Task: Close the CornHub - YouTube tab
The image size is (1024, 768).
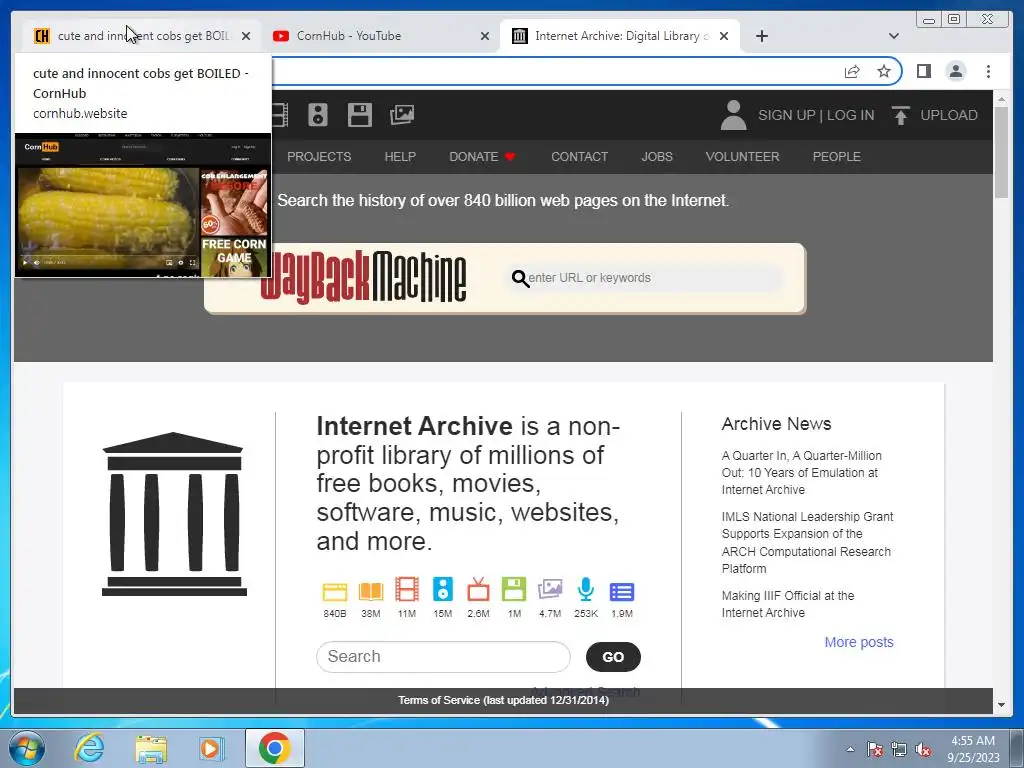Action: [485, 36]
